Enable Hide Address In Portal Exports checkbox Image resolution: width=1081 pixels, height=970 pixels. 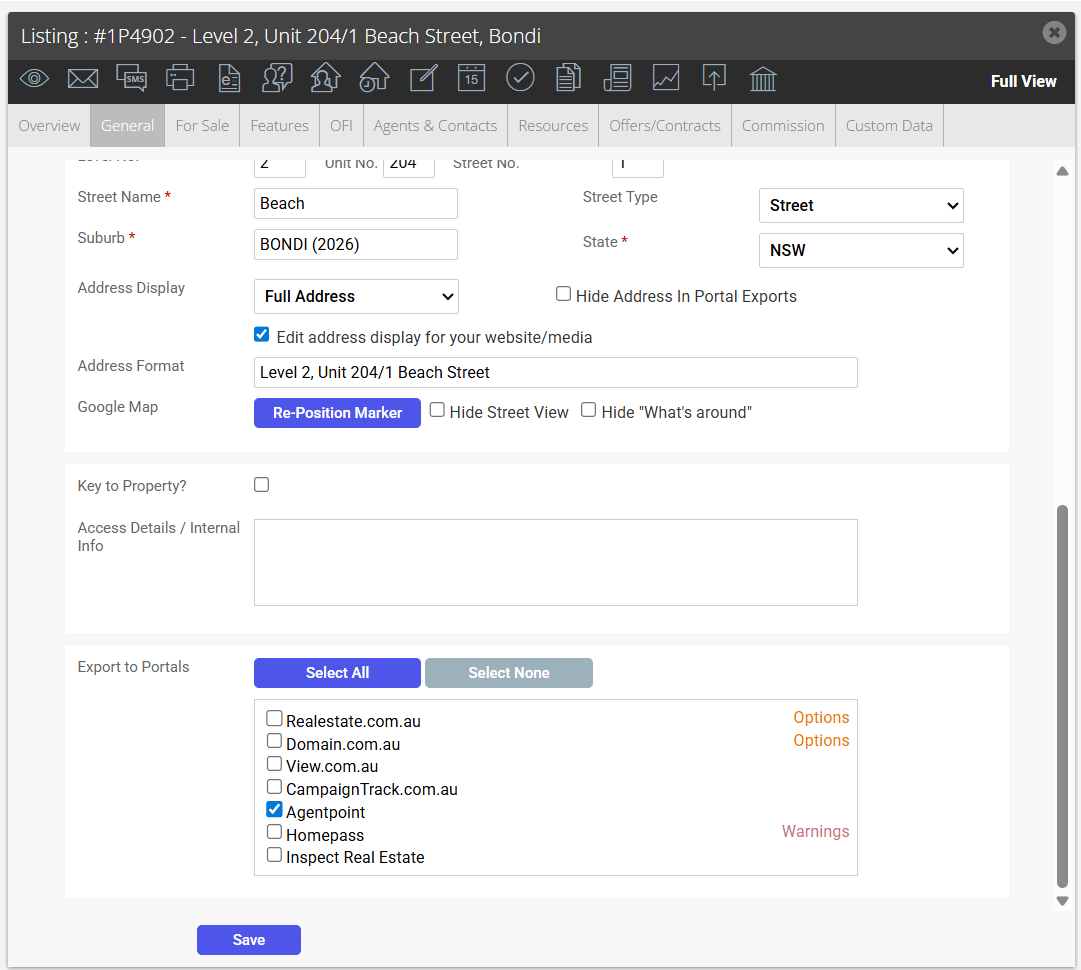click(x=563, y=294)
